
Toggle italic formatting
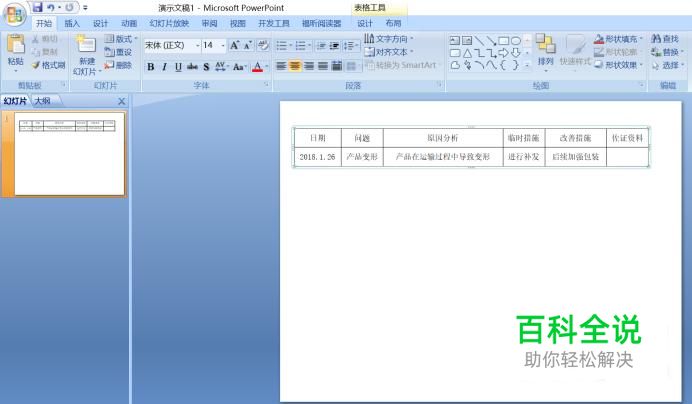click(x=165, y=67)
